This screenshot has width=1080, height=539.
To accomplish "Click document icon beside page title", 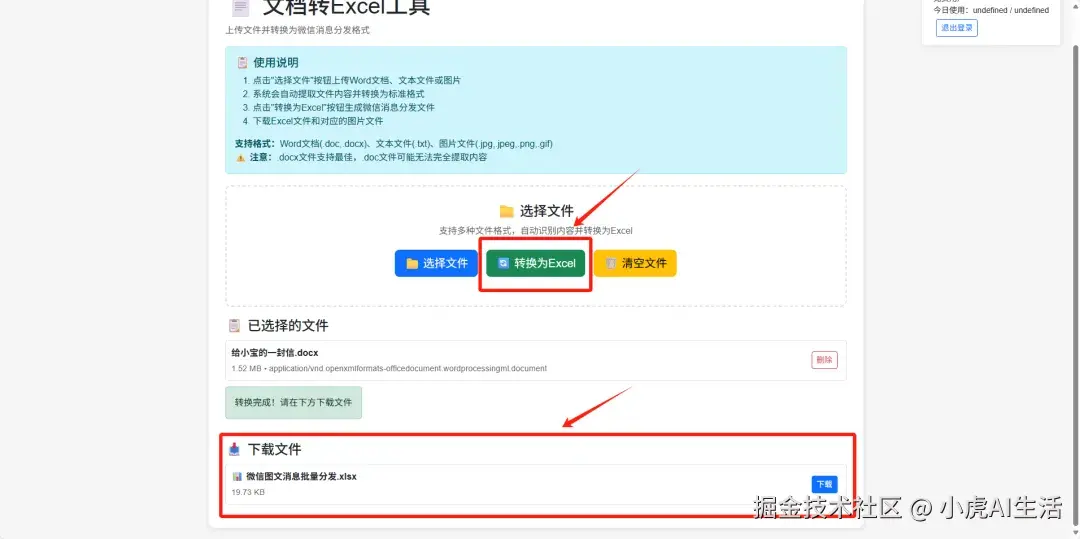I will 240,8.
